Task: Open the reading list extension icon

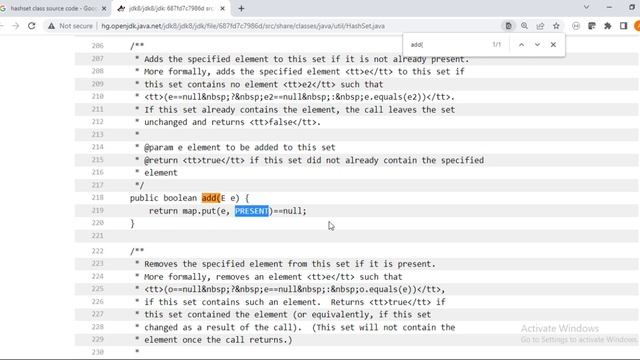Action: pyautogui.click(x=591, y=26)
